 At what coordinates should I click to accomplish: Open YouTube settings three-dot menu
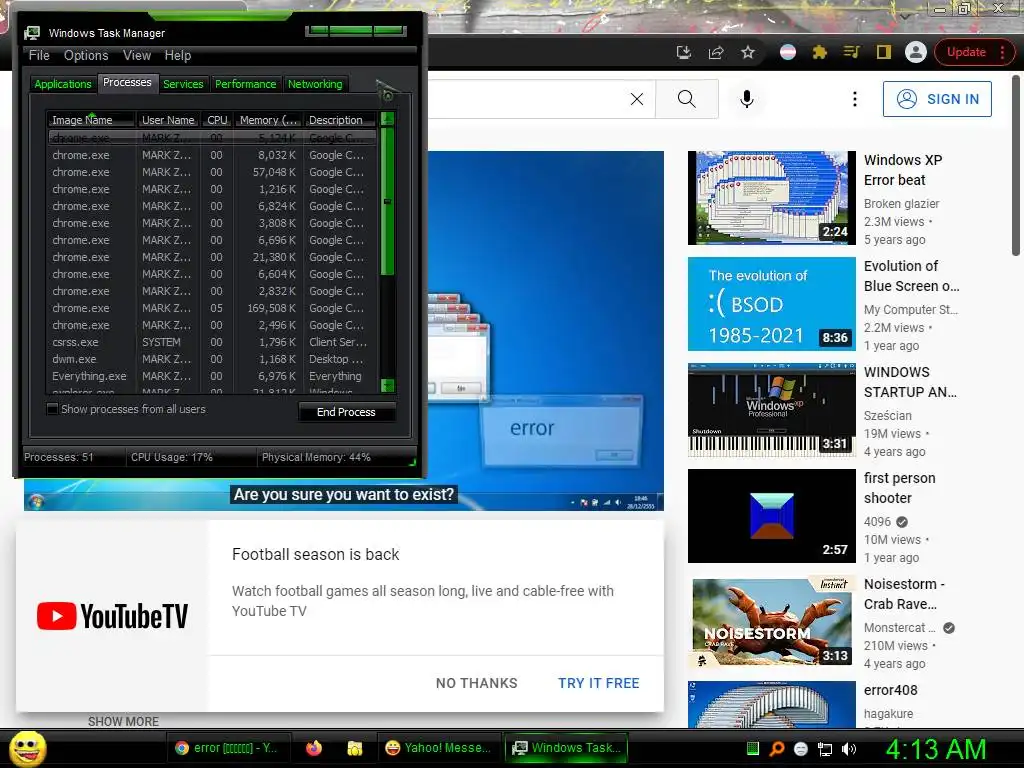pos(854,99)
